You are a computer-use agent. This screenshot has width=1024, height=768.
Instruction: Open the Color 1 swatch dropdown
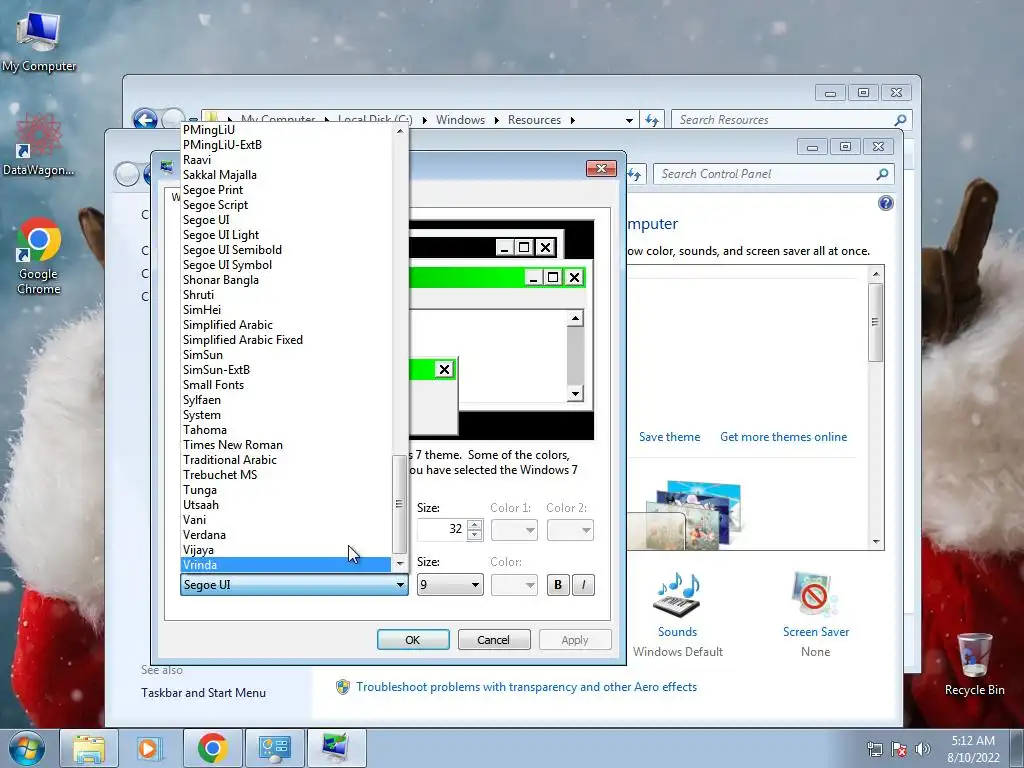tap(514, 530)
